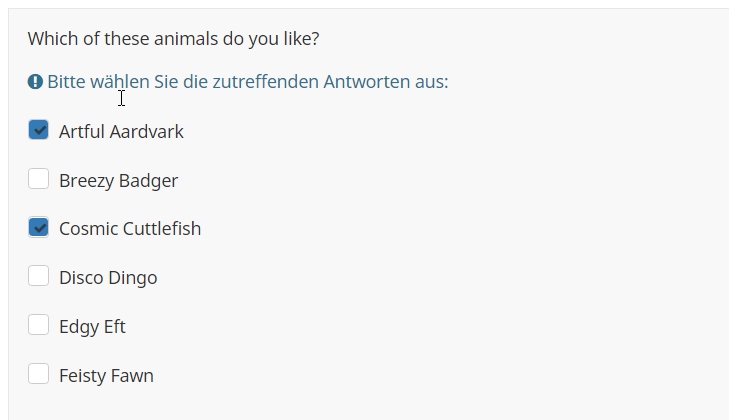Uncheck the Artful Aardvark checkbox
The width and height of the screenshot is (729, 420).
38,130
